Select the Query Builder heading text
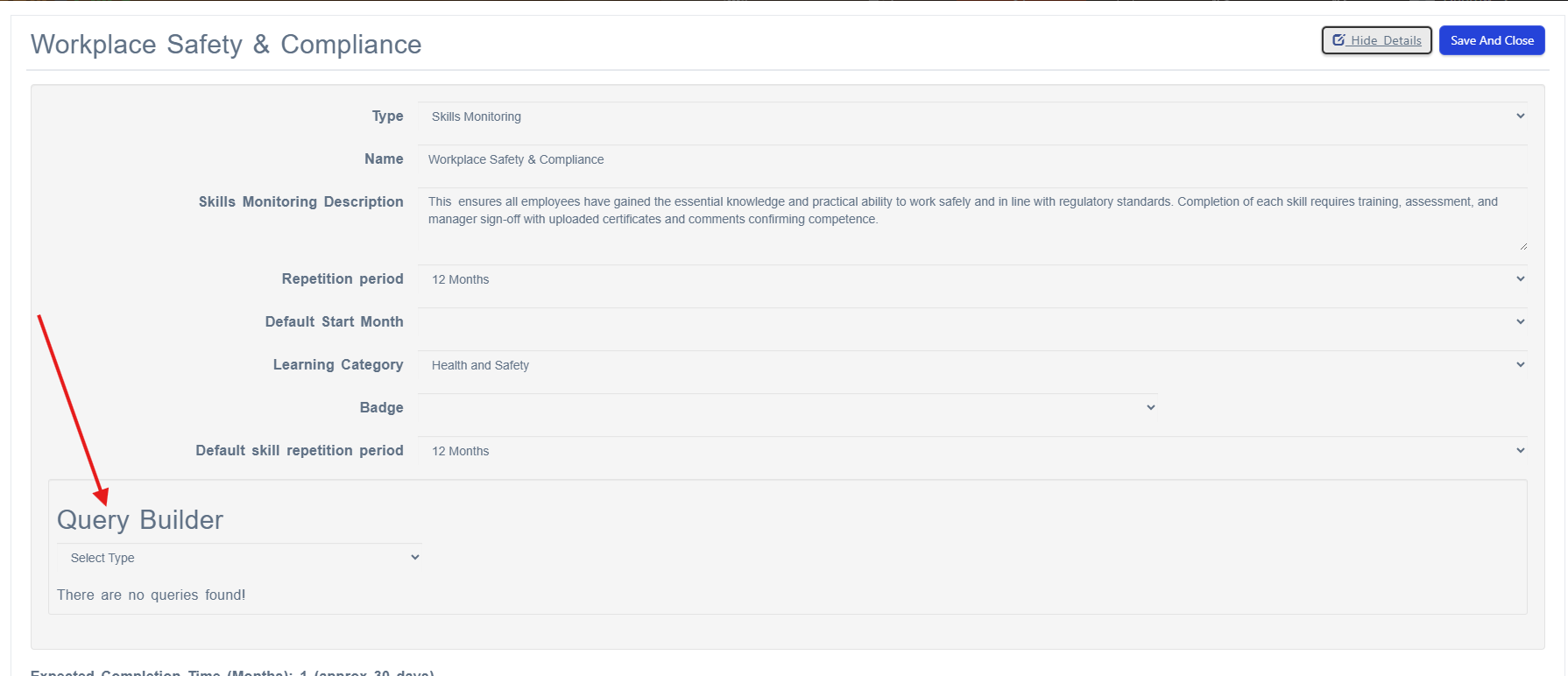 [x=140, y=520]
